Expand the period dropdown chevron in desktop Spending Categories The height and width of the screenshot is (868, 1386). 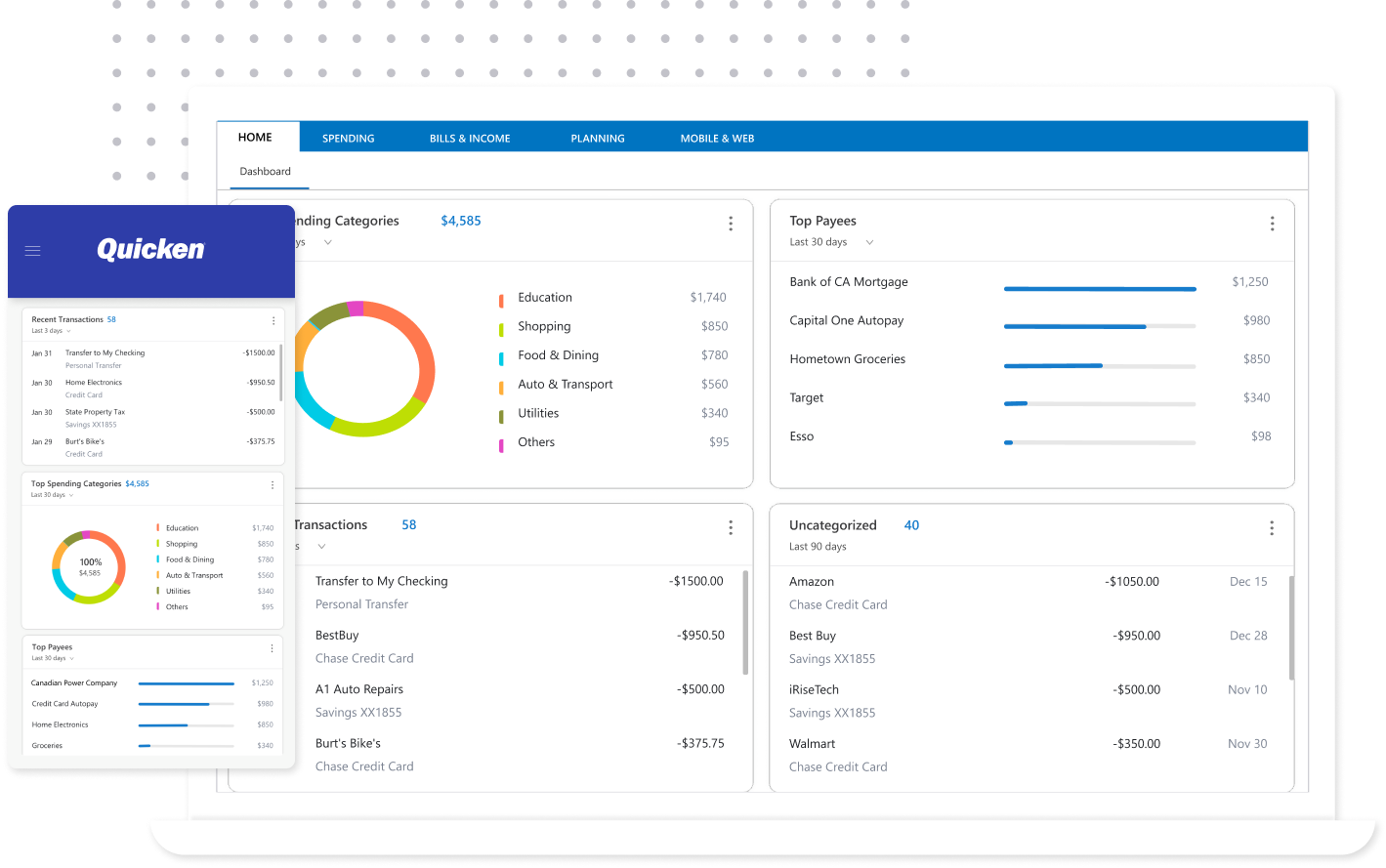pyautogui.click(x=328, y=242)
